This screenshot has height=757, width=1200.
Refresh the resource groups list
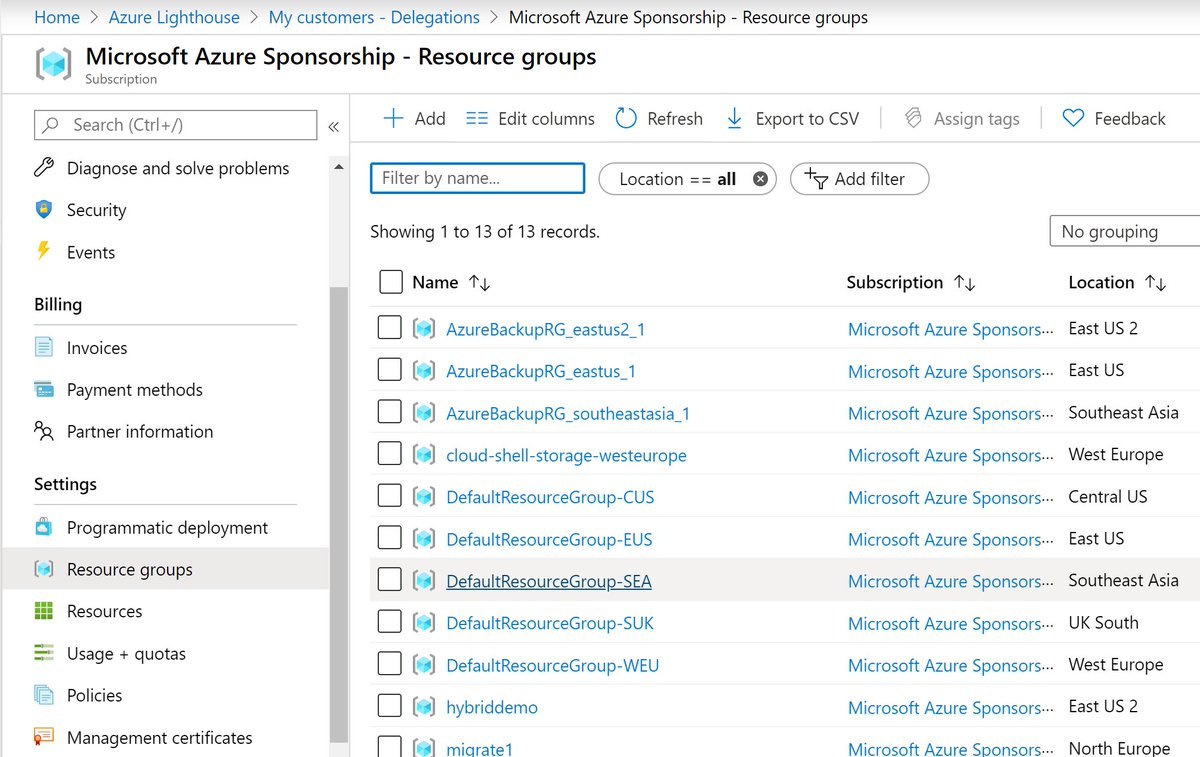[x=659, y=118]
